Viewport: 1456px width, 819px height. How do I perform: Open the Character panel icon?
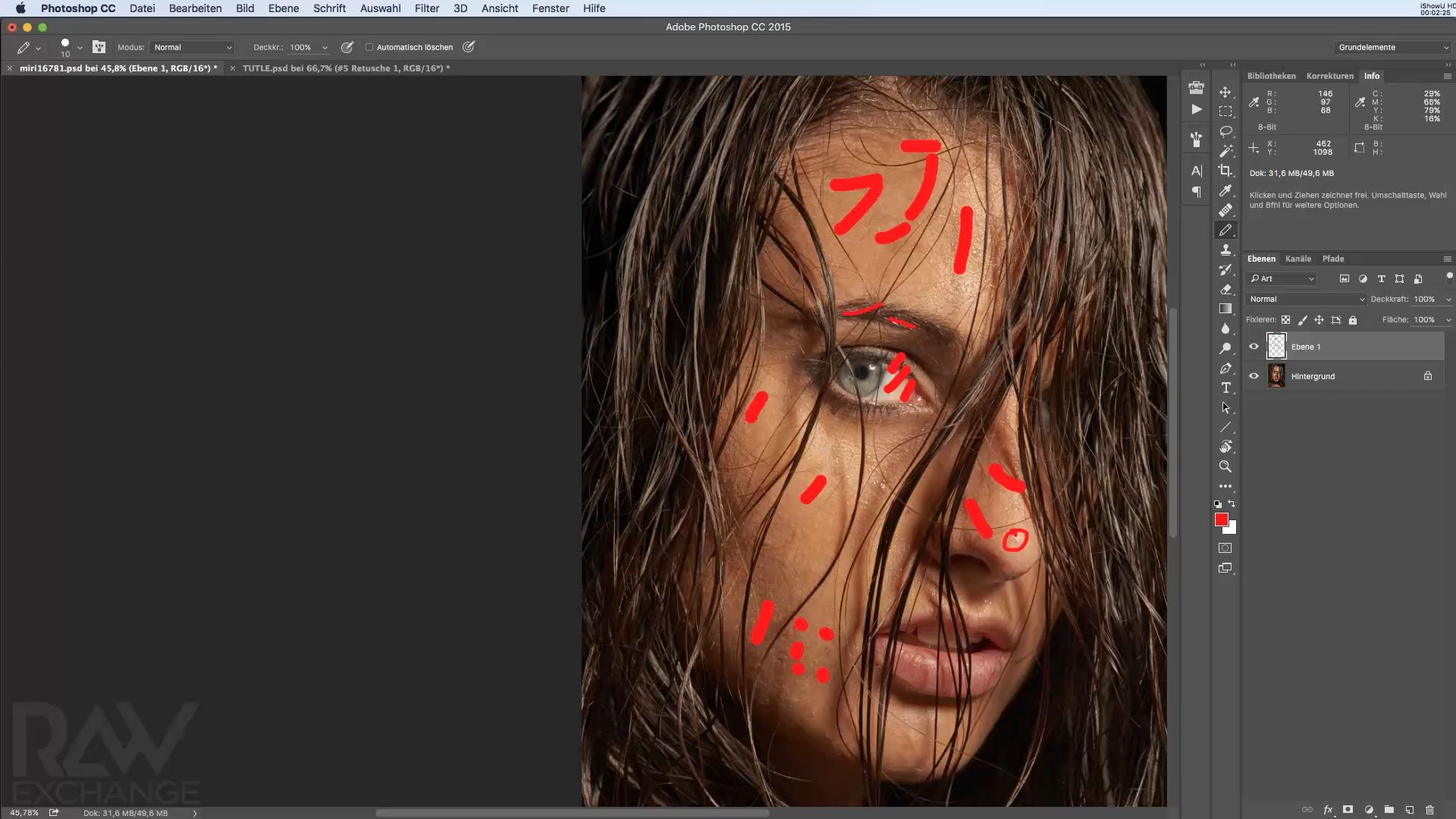1197,171
